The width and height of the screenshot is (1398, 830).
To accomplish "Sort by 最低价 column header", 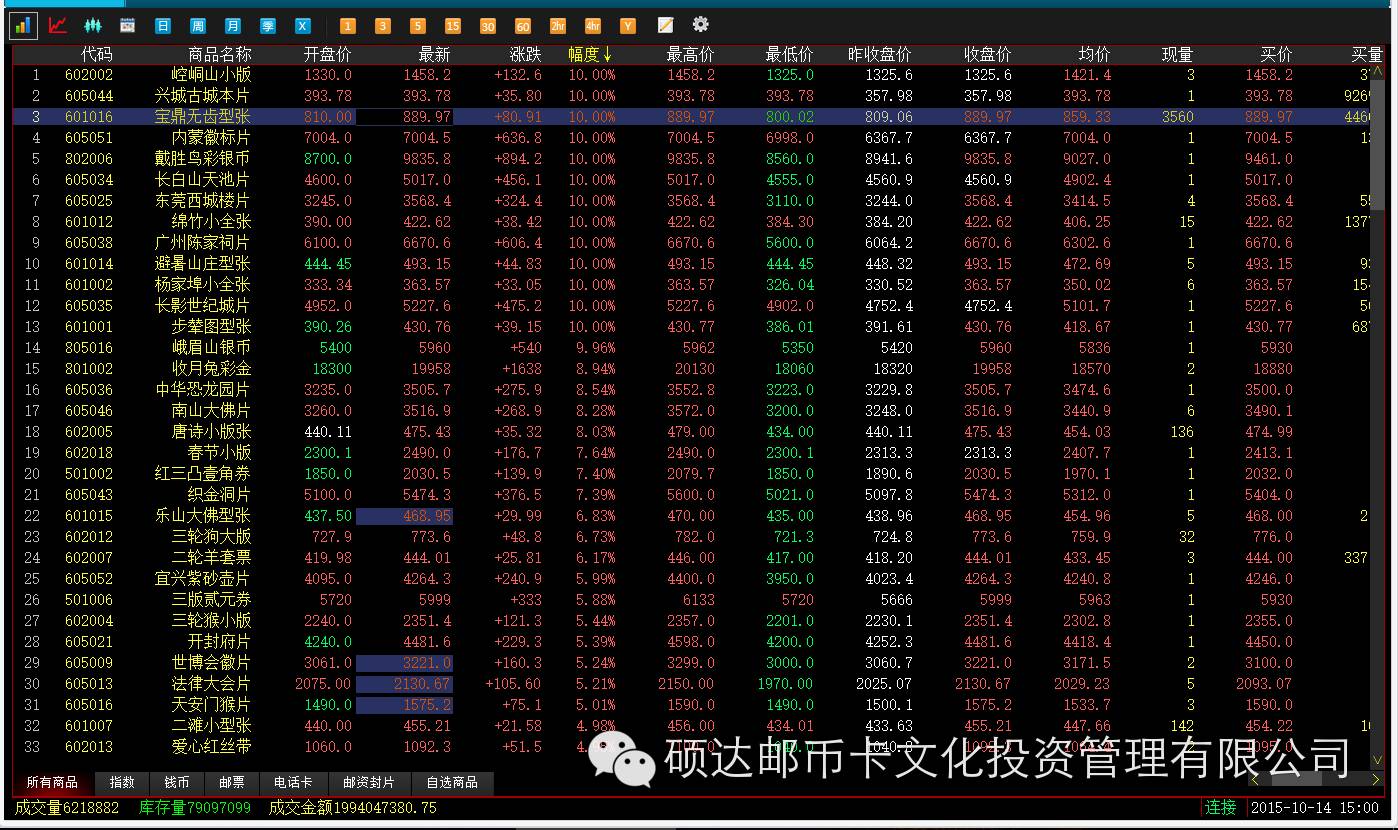I will (x=789, y=54).
